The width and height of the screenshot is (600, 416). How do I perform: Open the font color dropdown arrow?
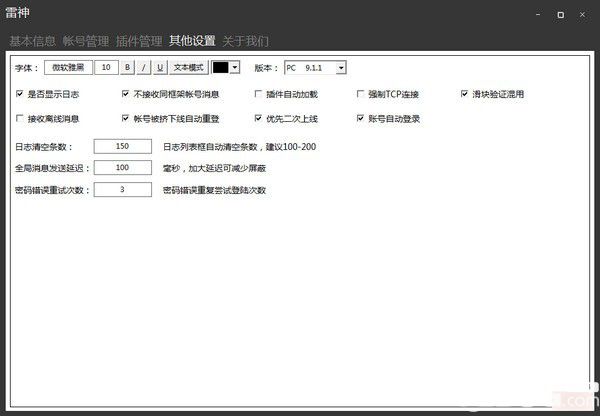click(235, 67)
